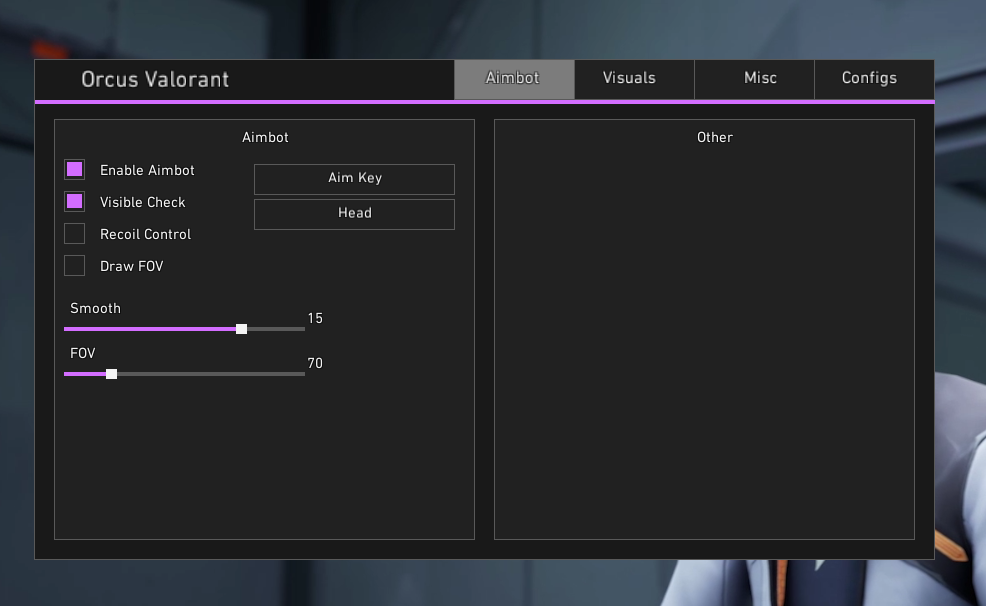This screenshot has width=986, height=606.
Task: Switch to the Visuals tab
Action: (634, 79)
